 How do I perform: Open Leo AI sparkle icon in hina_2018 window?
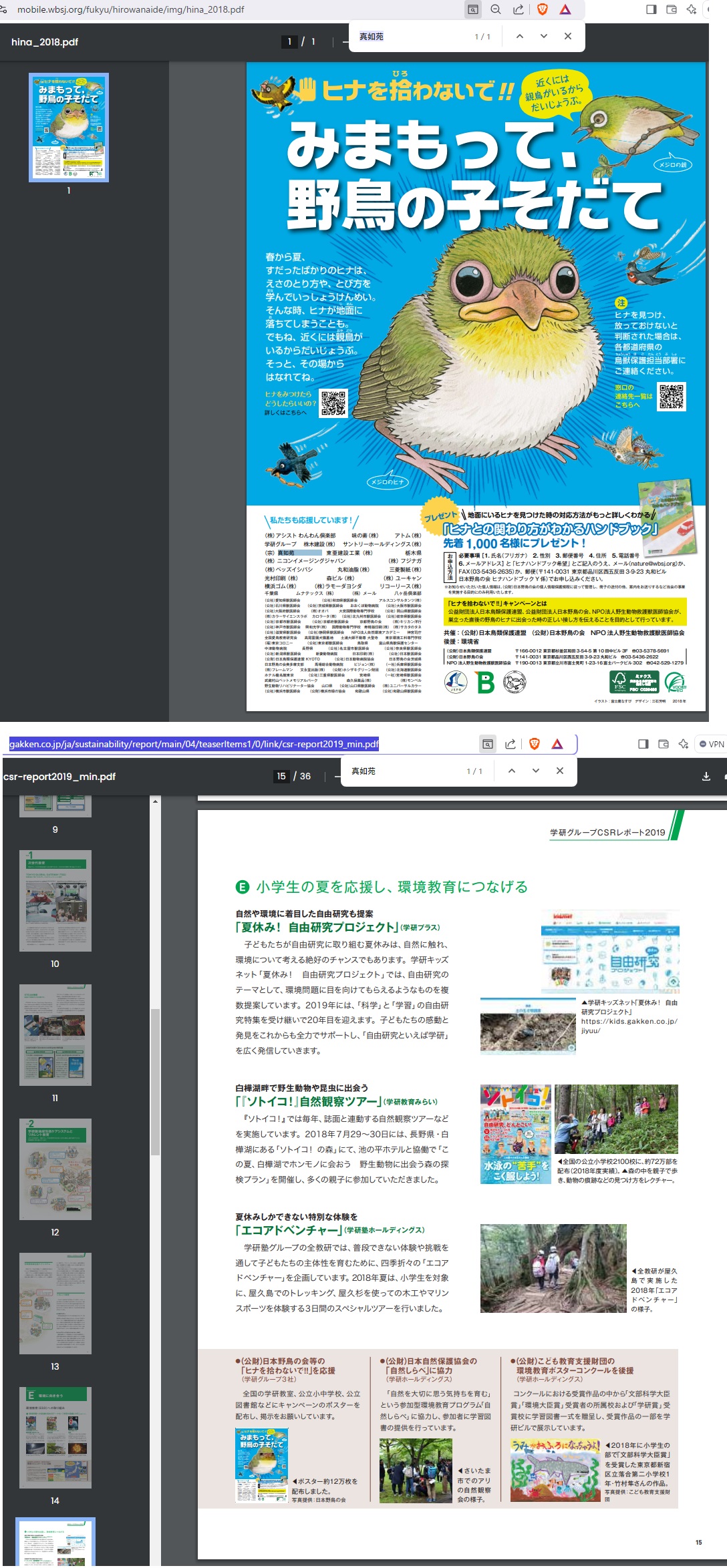[x=692, y=9]
